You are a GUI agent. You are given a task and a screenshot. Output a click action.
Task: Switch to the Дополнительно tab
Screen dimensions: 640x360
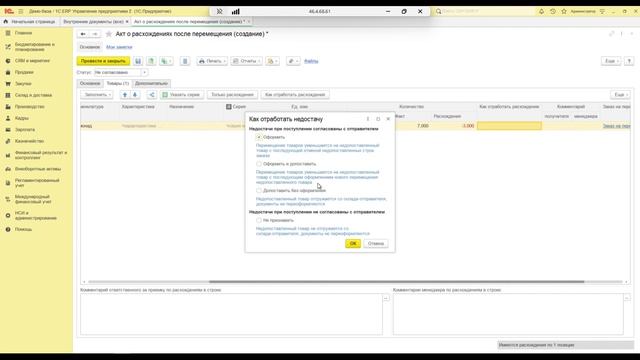(151, 83)
